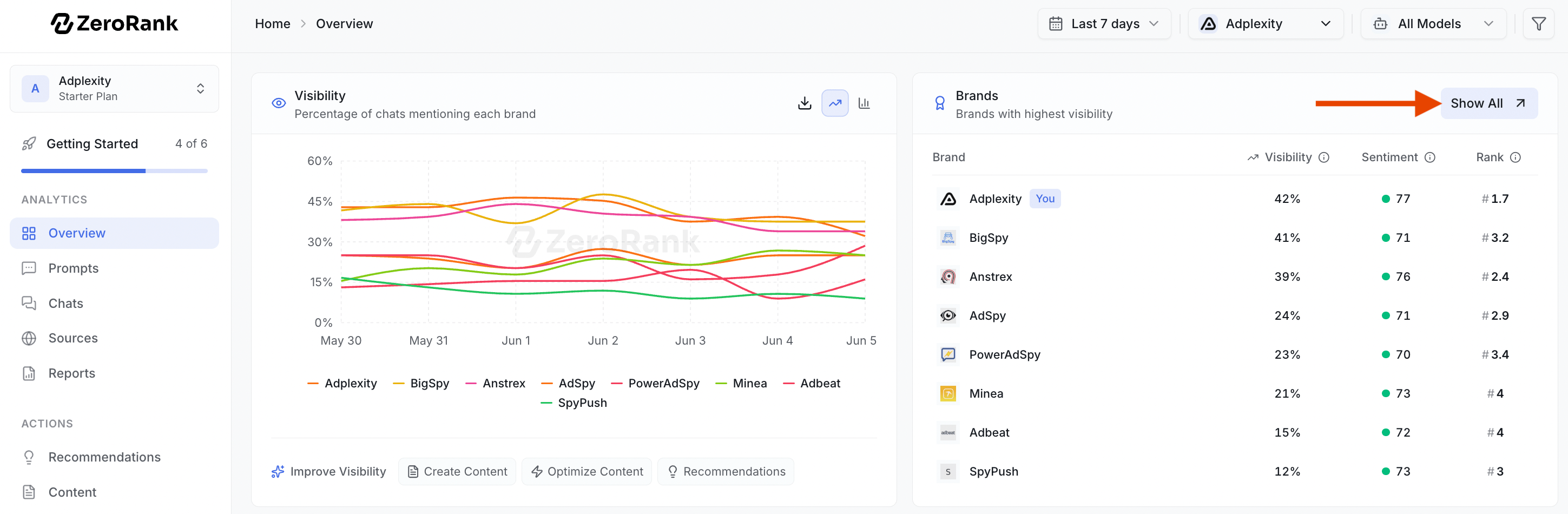Click the Create Content button
Image resolution: width=1568 pixels, height=514 pixels.
(457, 471)
